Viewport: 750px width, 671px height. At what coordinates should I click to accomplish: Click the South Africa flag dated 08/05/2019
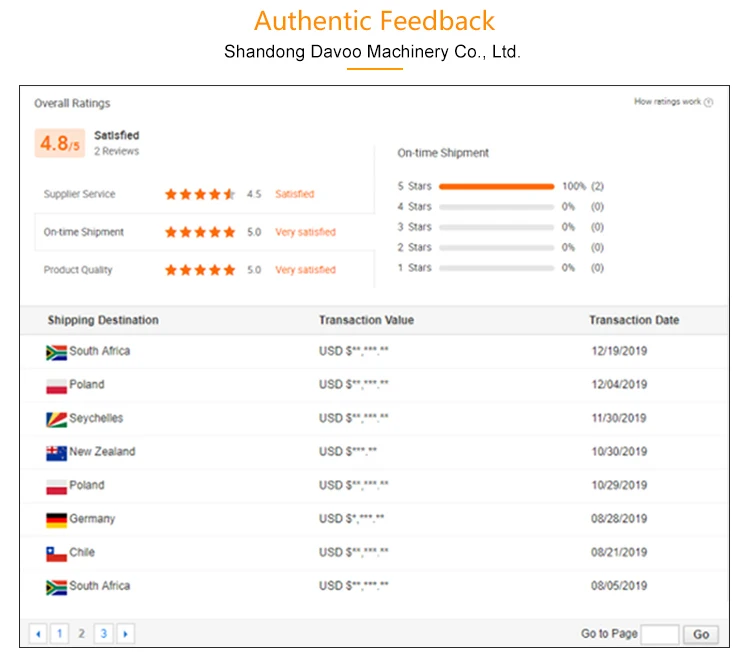56,587
